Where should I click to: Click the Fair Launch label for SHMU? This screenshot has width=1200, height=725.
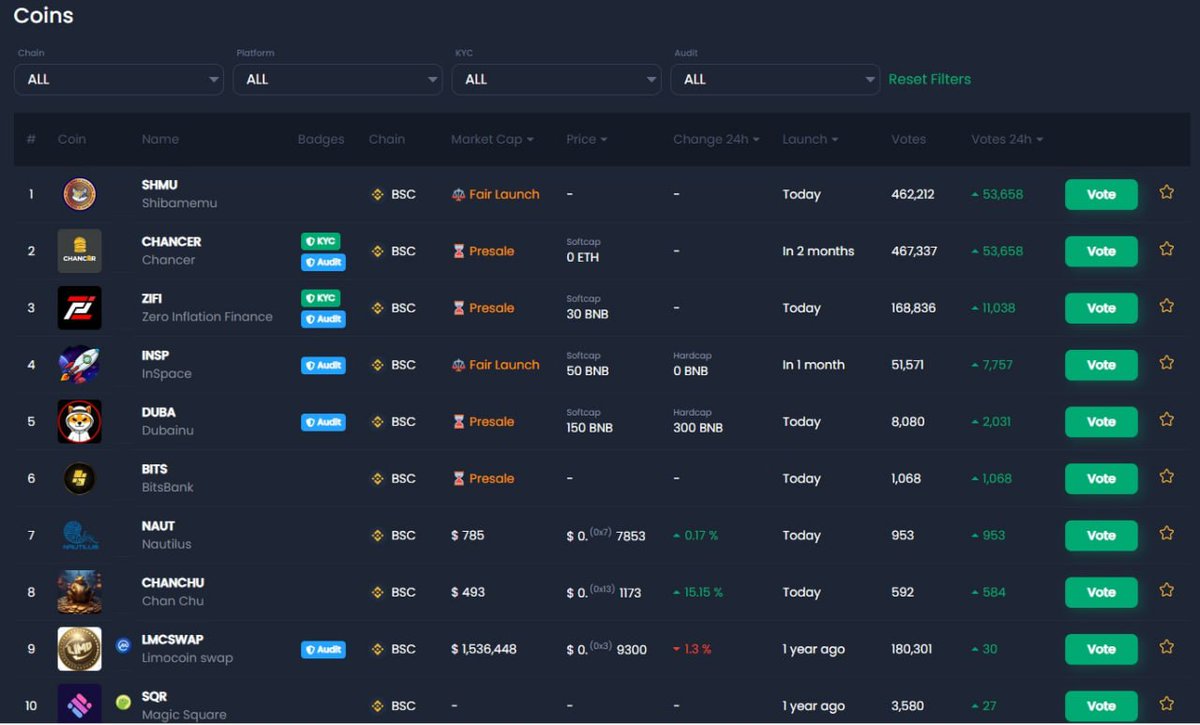(495, 194)
